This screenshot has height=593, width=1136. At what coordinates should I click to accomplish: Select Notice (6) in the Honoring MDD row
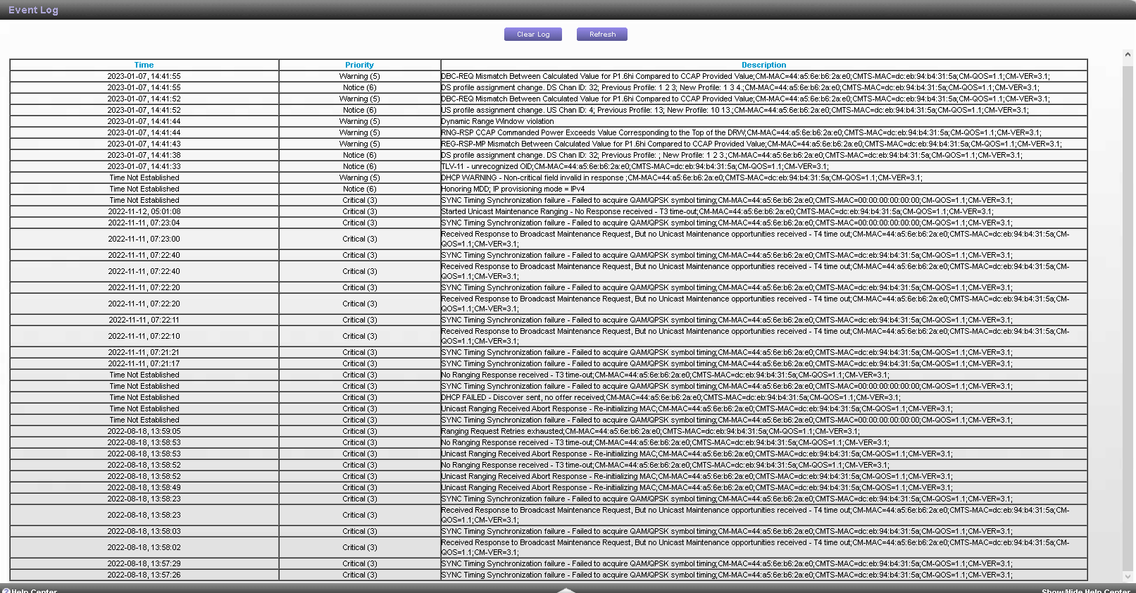pos(359,188)
